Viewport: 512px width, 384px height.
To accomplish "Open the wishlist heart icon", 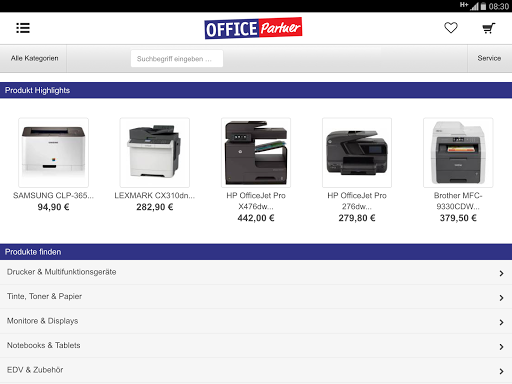I will pyautogui.click(x=451, y=28).
